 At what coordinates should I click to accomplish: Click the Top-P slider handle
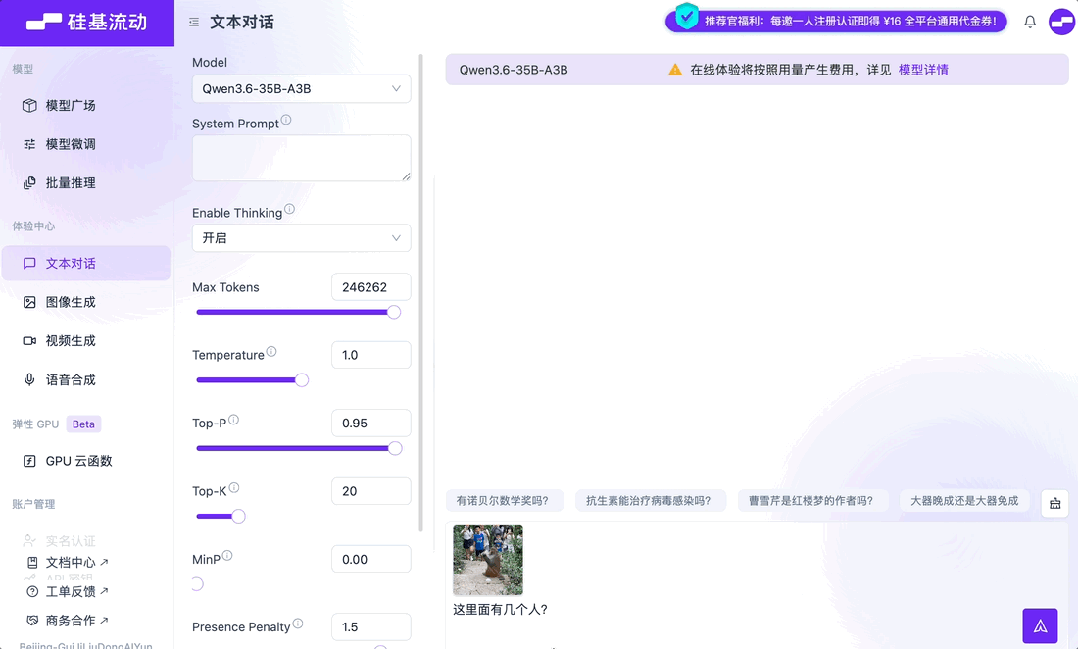coord(395,448)
